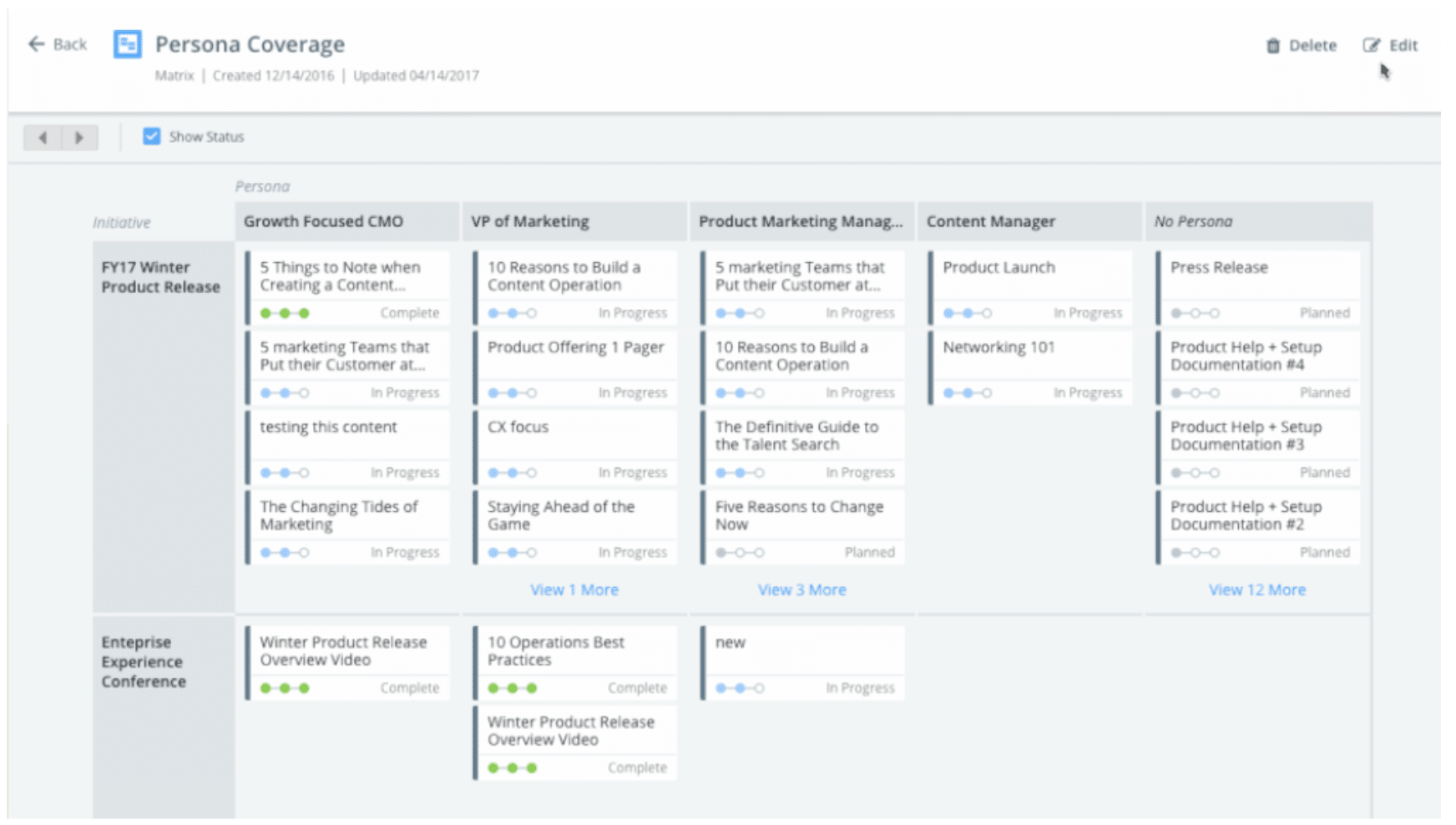The width and height of the screenshot is (1456, 825).
Task: Click gray status dots on Press Release card
Action: (1195, 313)
